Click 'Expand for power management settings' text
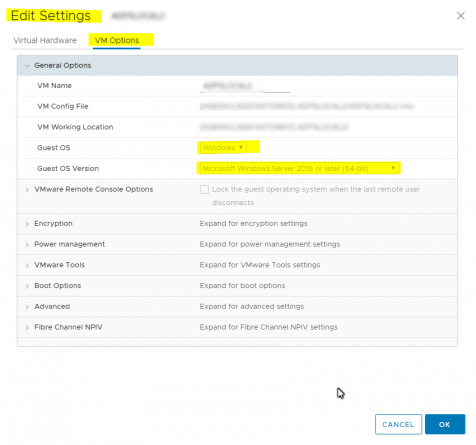This screenshot has height=445, width=476. (x=270, y=244)
